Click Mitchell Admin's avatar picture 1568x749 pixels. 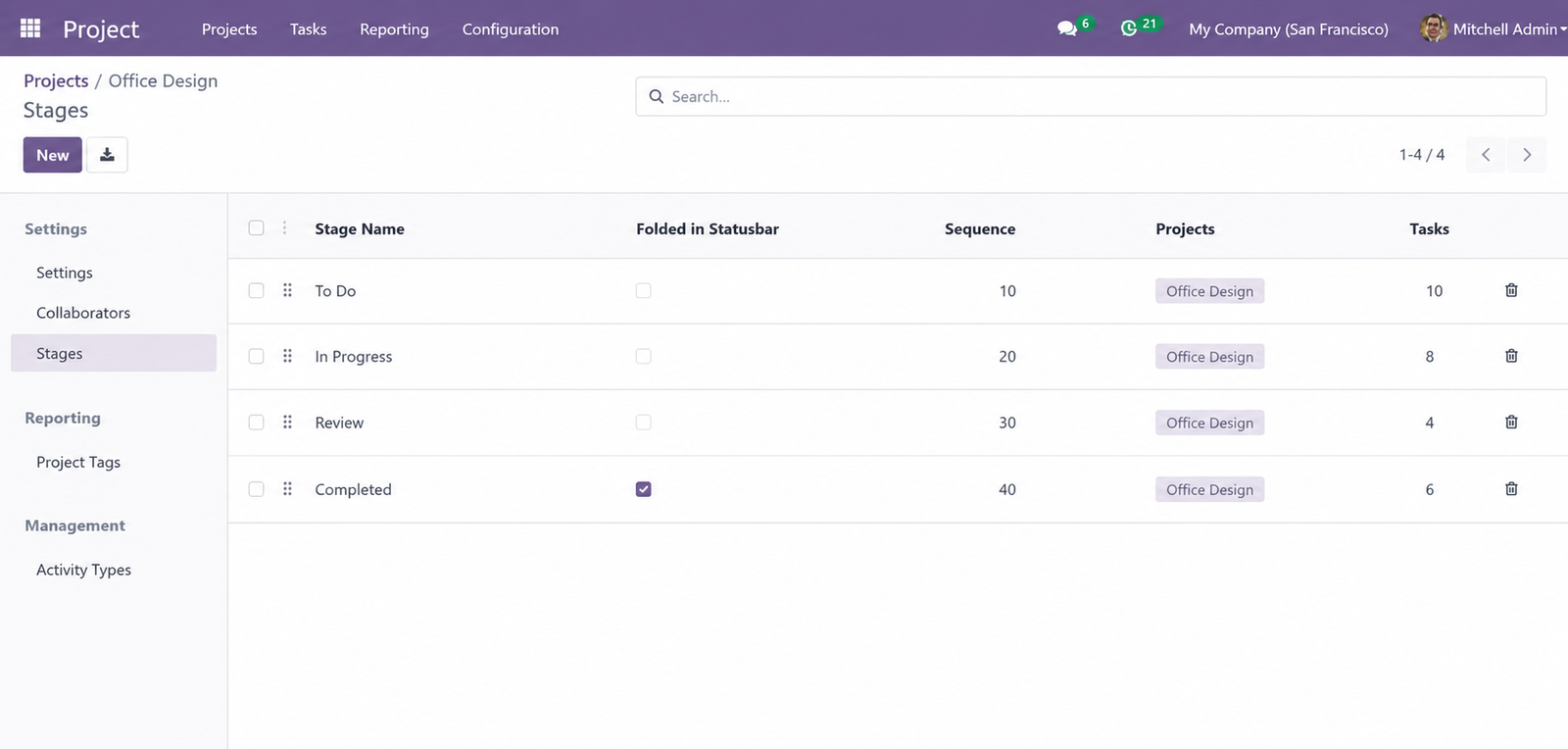tap(1434, 28)
